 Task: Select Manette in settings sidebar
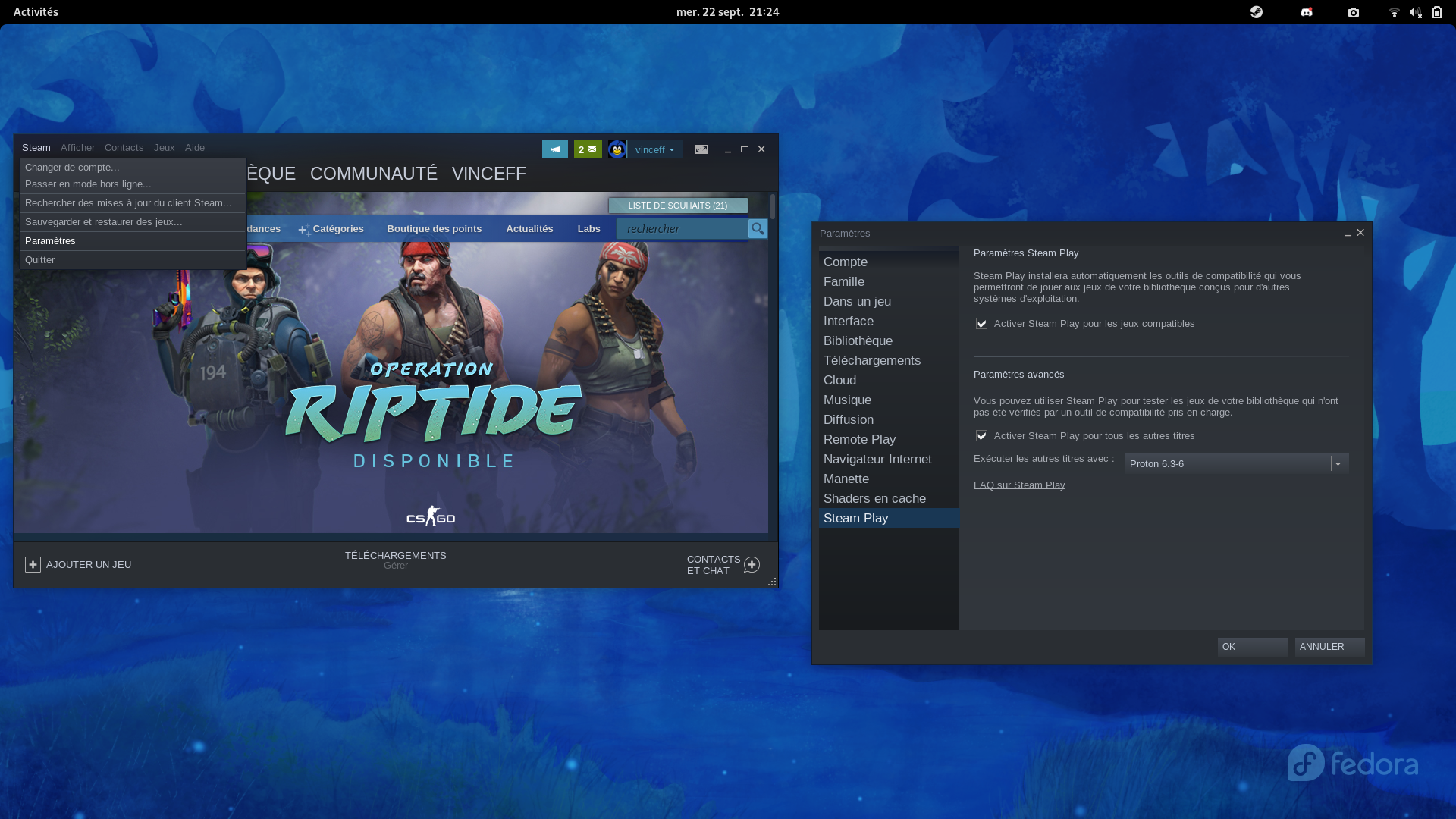[889, 479]
